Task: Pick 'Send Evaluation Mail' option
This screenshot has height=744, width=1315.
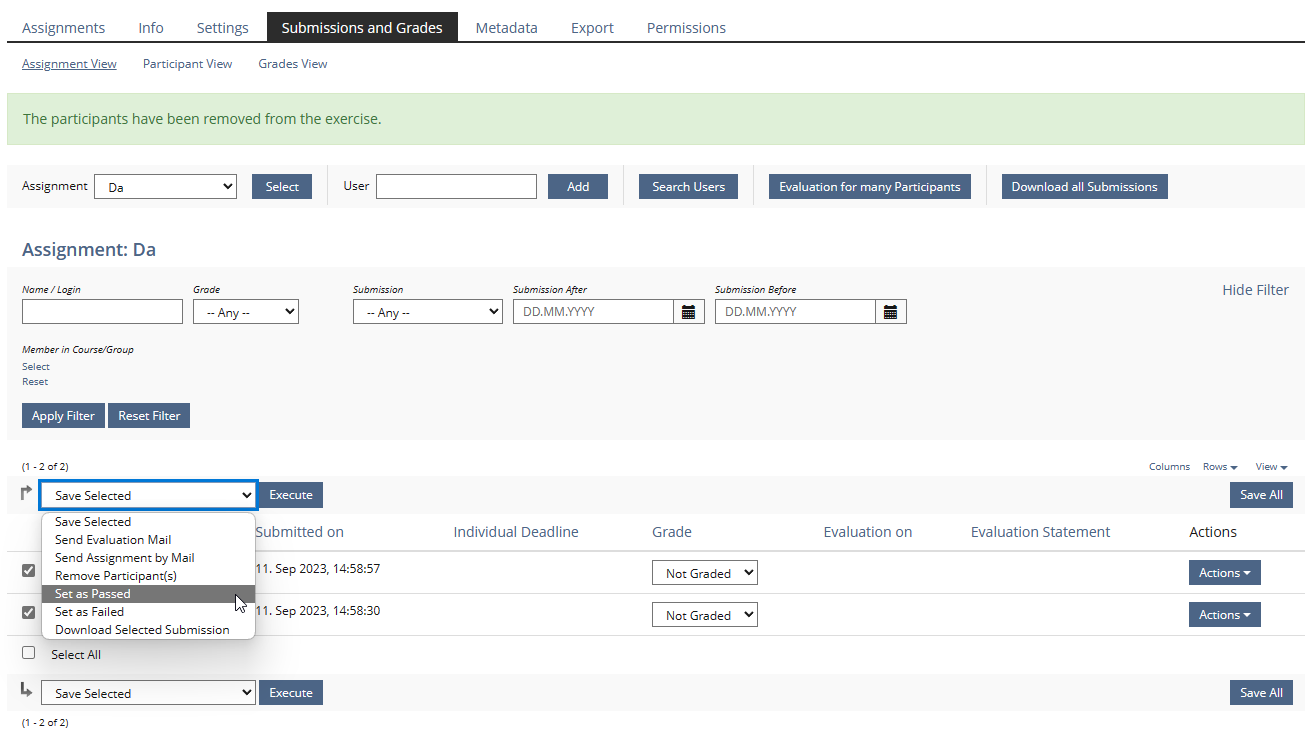Action: pyautogui.click(x=113, y=540)
